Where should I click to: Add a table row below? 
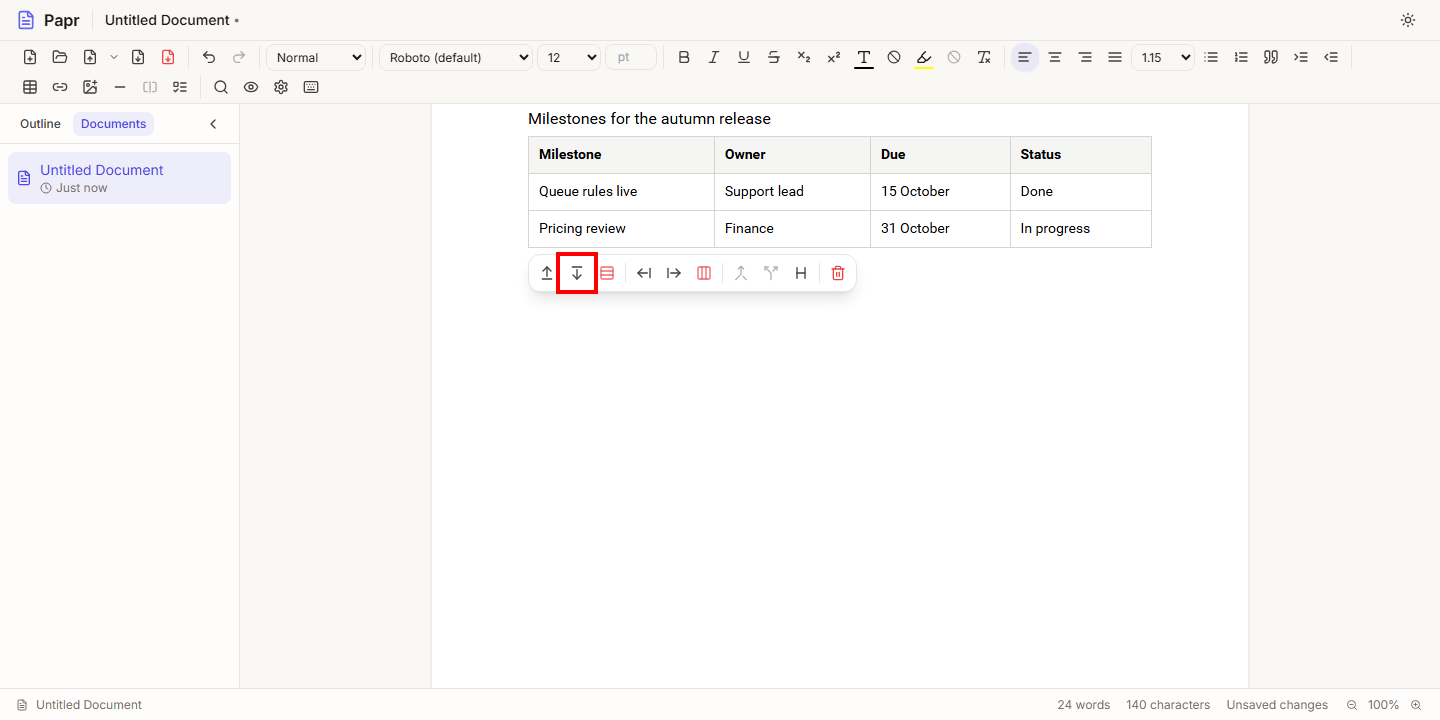coord(577,273)
